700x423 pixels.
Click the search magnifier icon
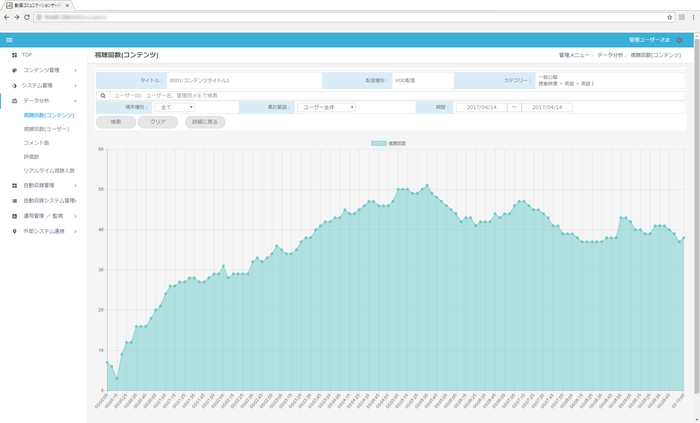103,95
